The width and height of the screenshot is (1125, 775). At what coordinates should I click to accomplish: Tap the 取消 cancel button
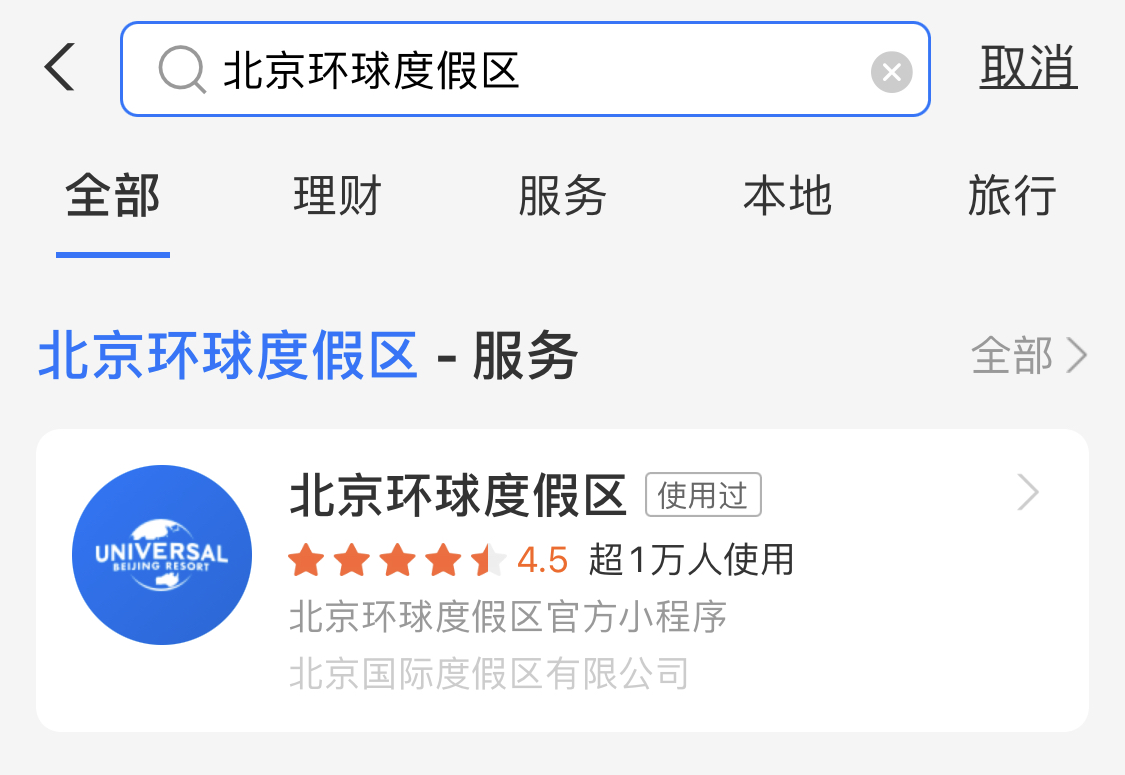pyautogui.click(x=1028, y=67)
